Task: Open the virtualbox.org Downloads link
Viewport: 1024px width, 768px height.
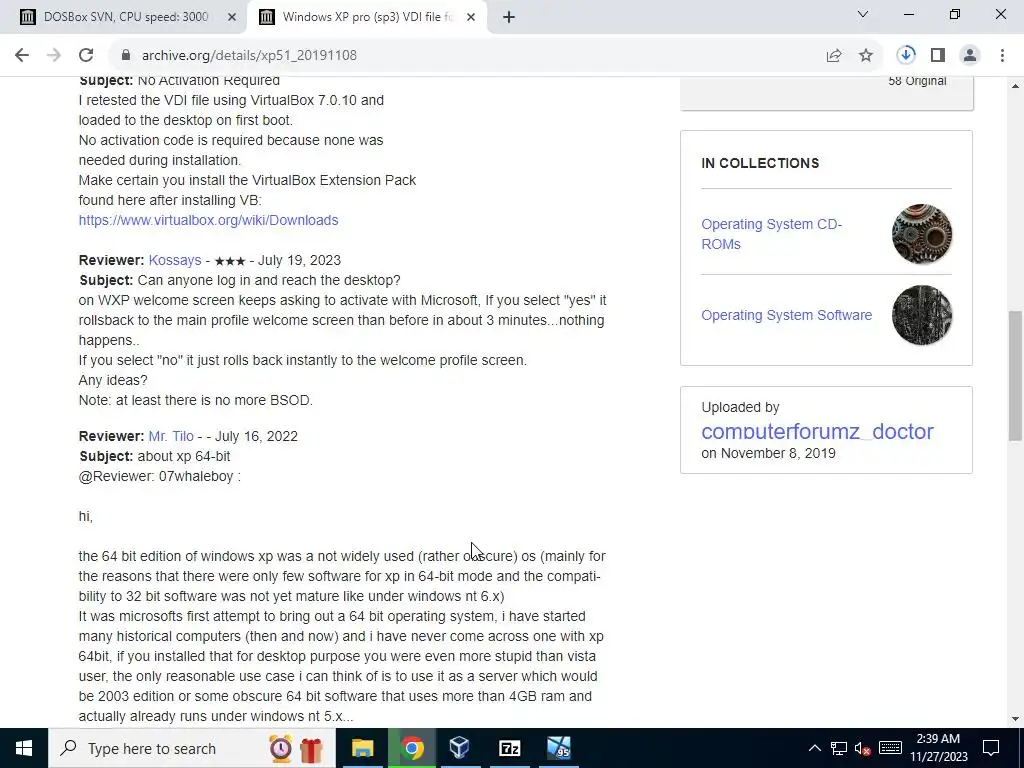Action: click(208, 220)
